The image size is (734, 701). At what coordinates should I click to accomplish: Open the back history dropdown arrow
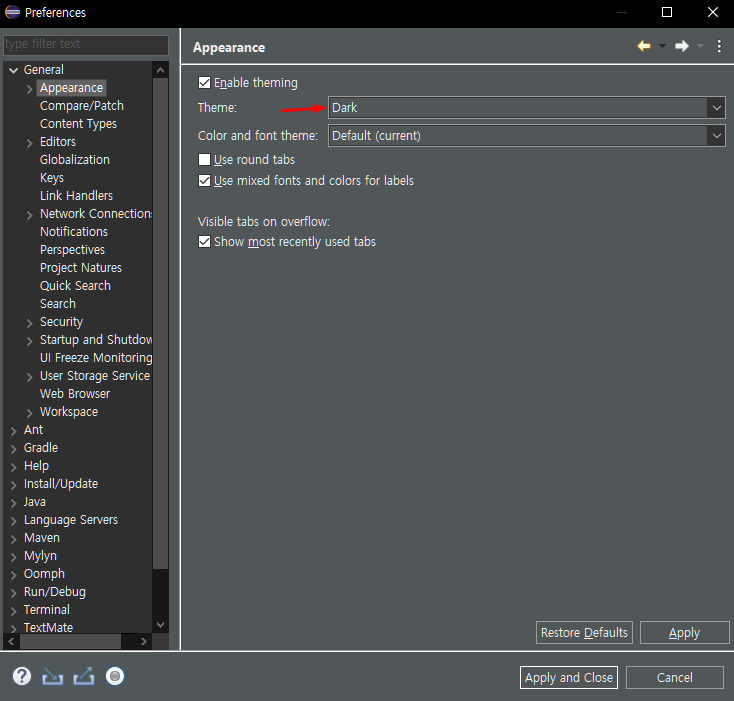pyautogui.click(x=662, y=46)
